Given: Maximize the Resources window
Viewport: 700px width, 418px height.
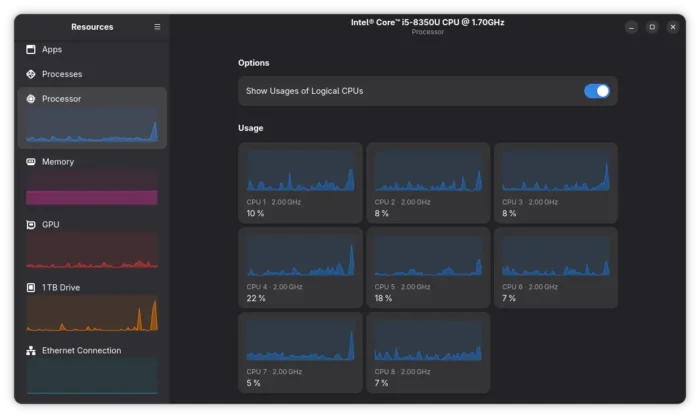Looking at the screenshot, I should (652, 27).
